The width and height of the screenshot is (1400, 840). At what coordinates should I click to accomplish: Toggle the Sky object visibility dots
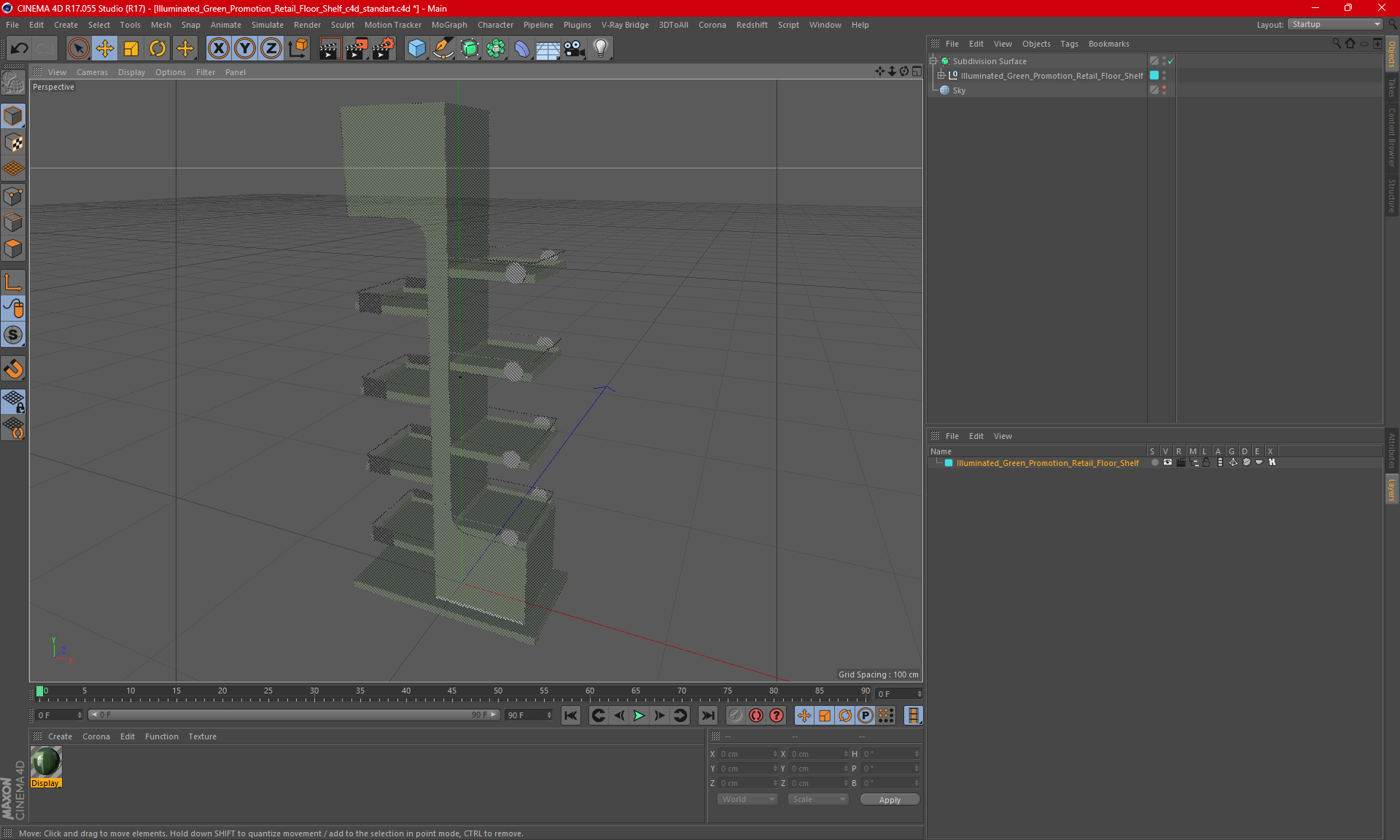1164,90
